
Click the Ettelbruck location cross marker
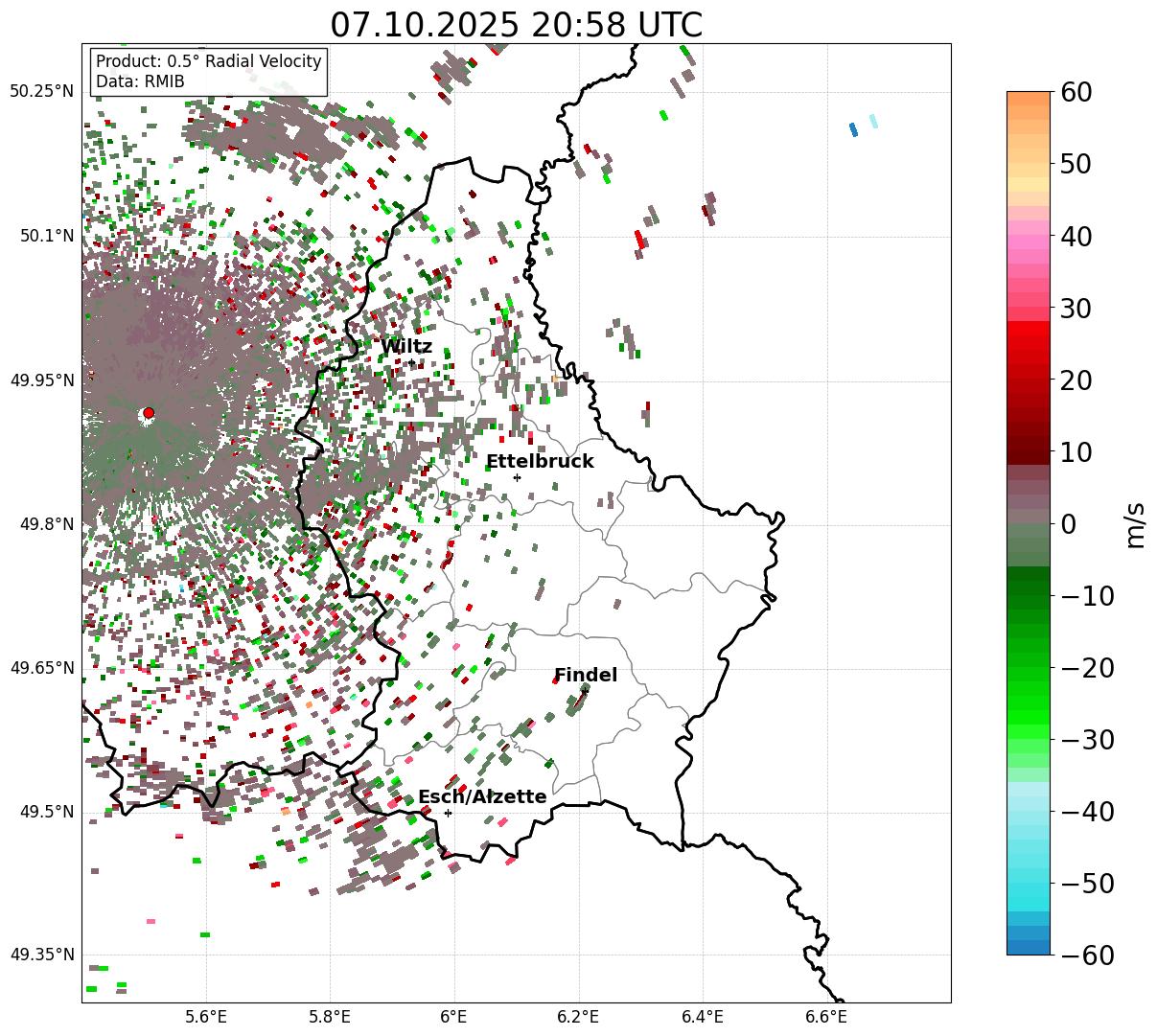coord(517,477)
